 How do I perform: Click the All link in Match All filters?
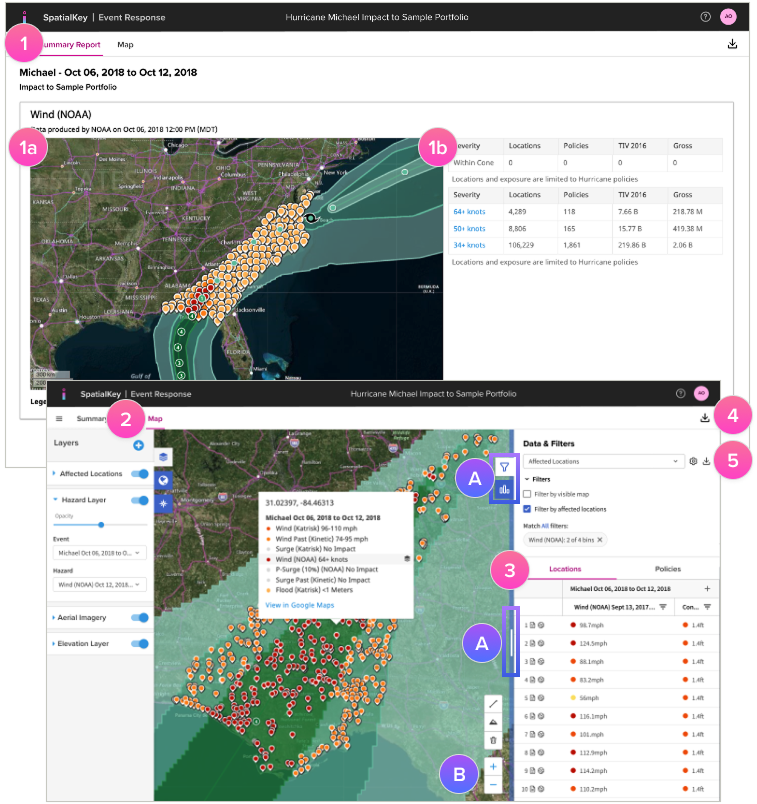coord(545,526)
